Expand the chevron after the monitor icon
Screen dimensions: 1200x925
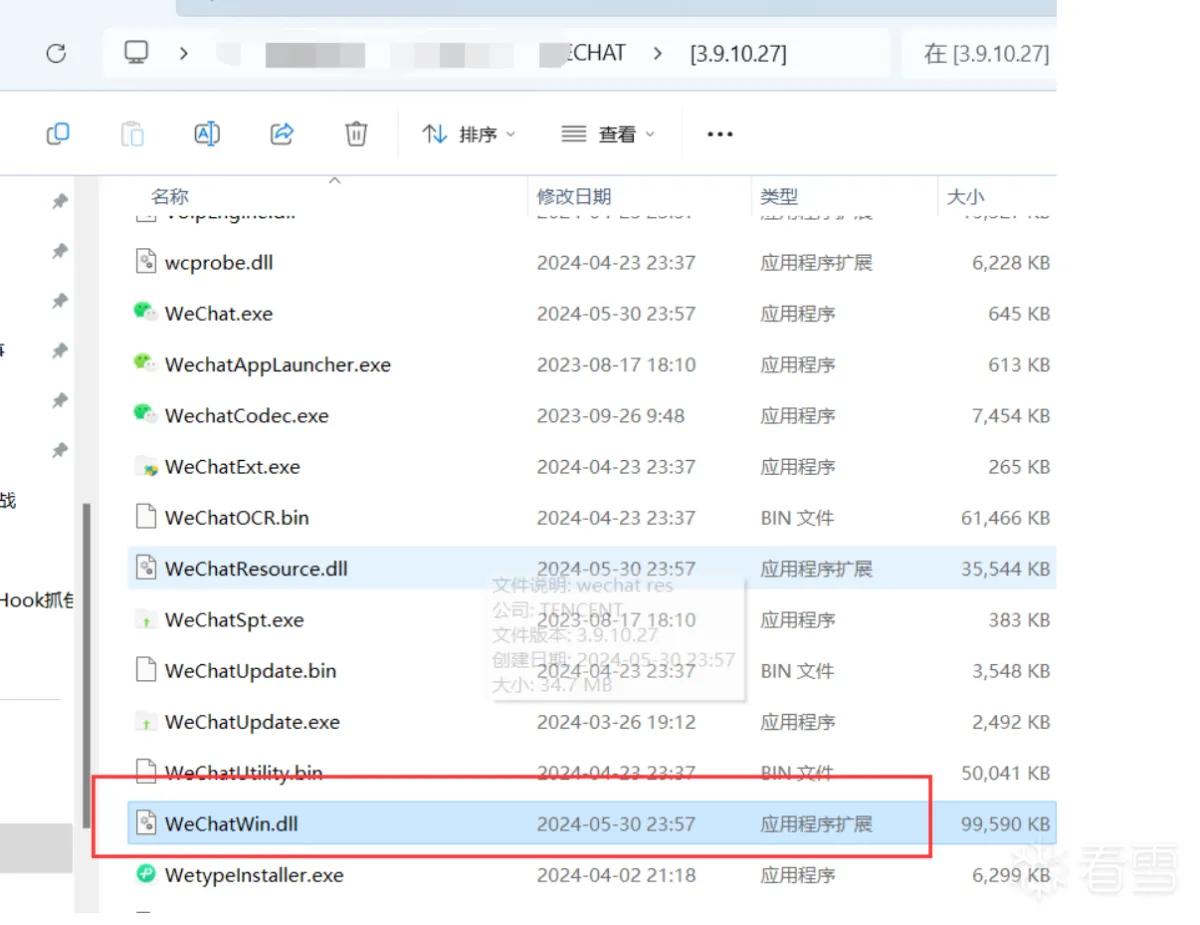point(183,54)
